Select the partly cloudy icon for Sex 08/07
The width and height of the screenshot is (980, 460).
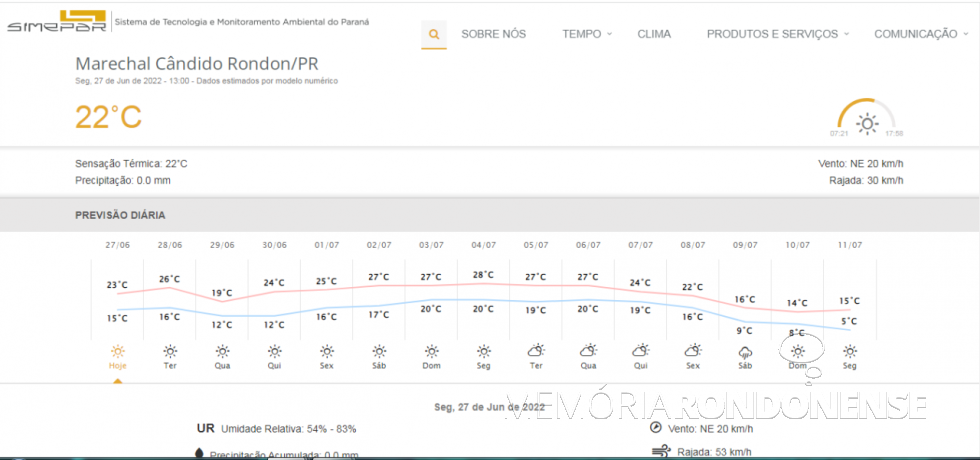tap(693, 351)
